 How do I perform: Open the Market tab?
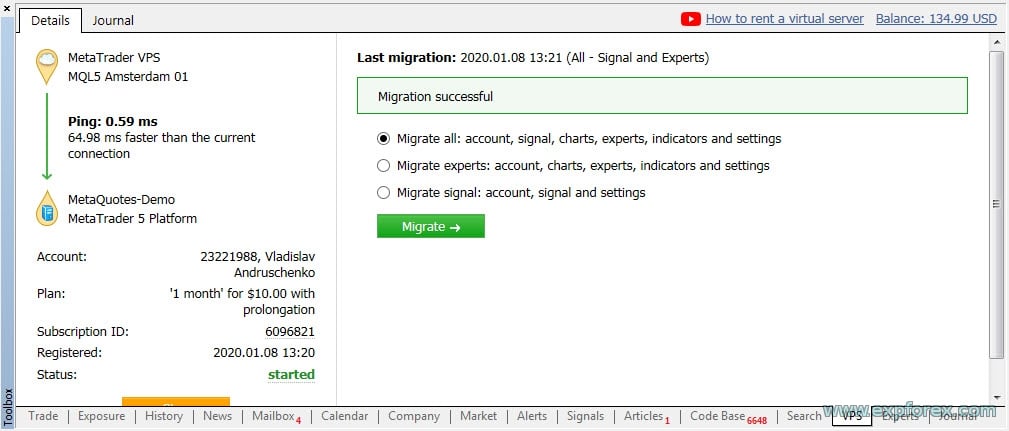[478, 416]
